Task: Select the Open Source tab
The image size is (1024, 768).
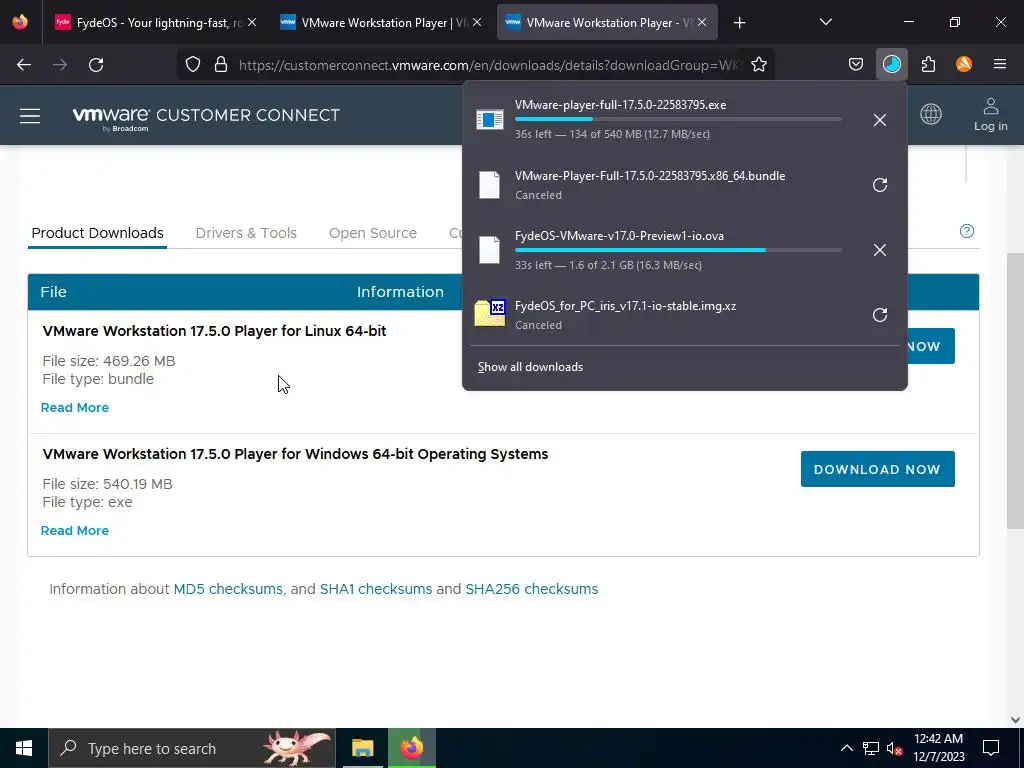Action: point(373,233)
